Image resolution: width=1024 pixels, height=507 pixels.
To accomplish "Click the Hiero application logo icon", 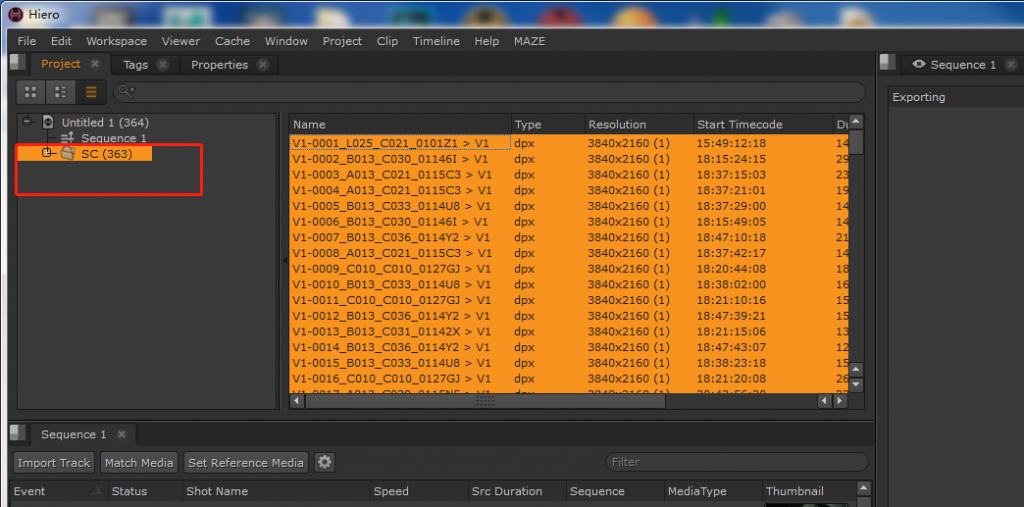I will click(x=16, y=14).
